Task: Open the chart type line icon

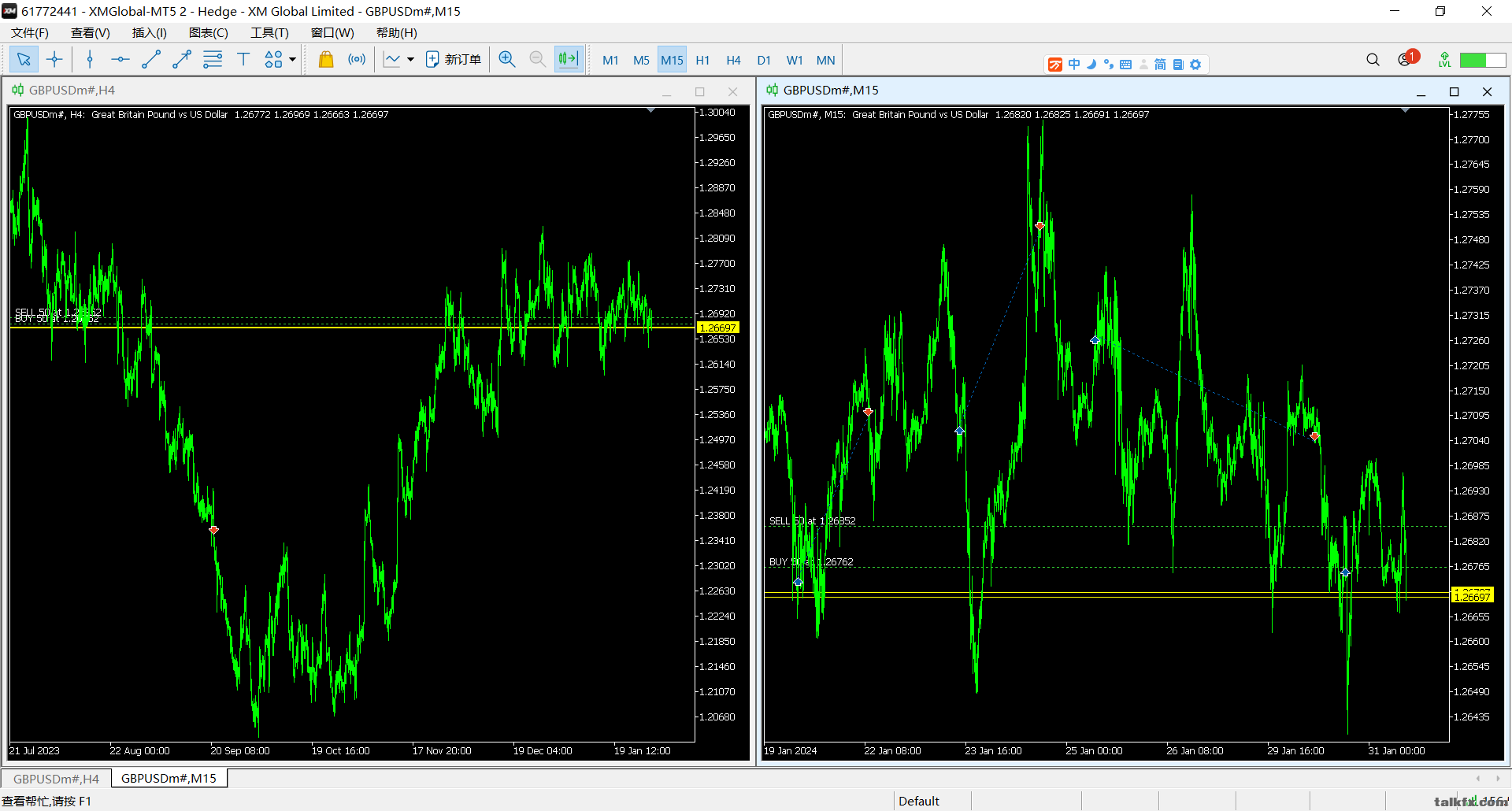Action: pyautogui.click(x=392, y=60)
